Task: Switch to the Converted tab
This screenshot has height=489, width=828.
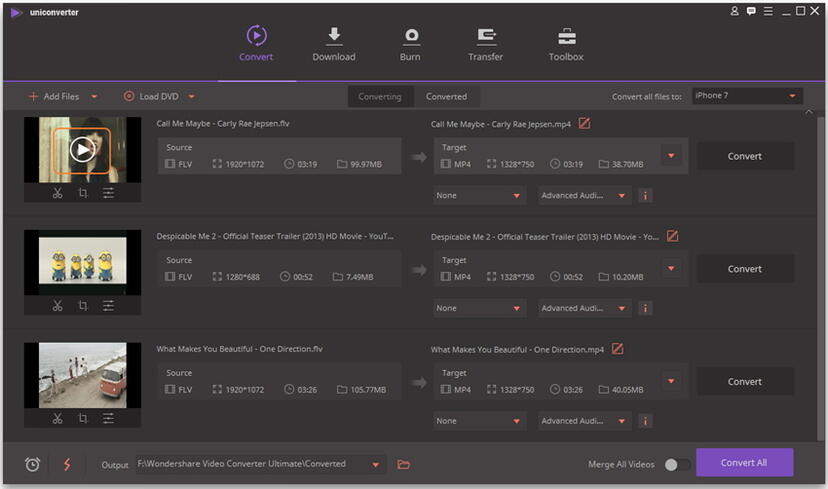Action: (x=447, y=97)
